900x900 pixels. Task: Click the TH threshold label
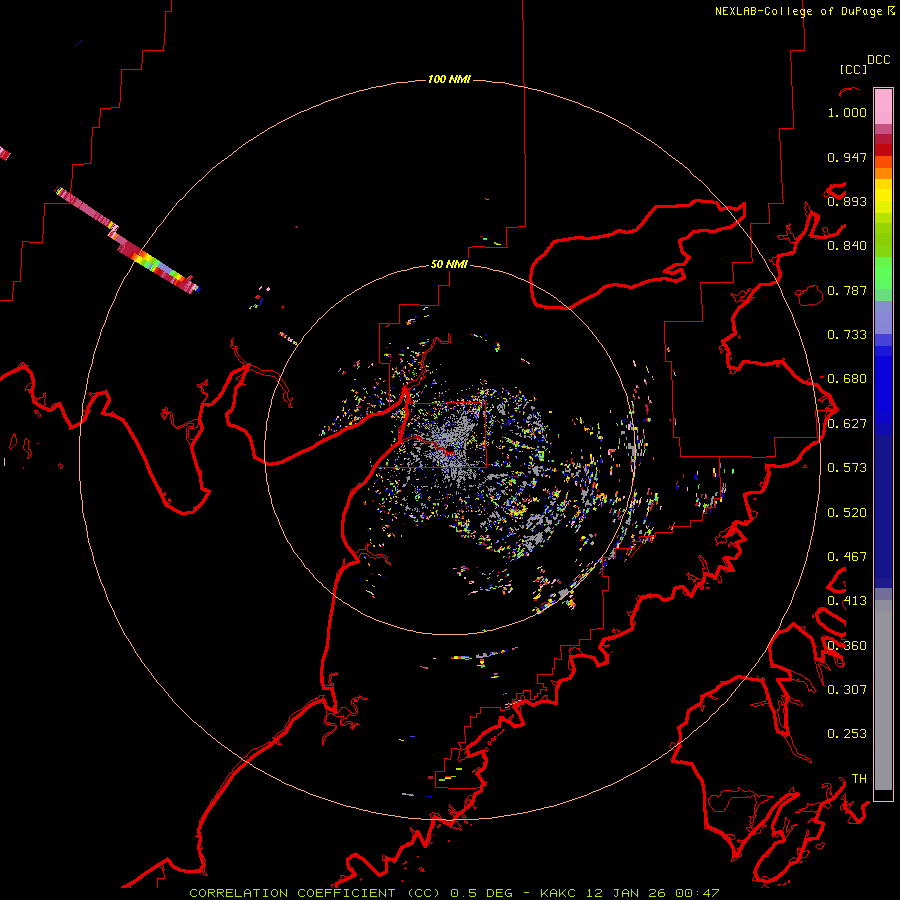[x=859, y=779]
